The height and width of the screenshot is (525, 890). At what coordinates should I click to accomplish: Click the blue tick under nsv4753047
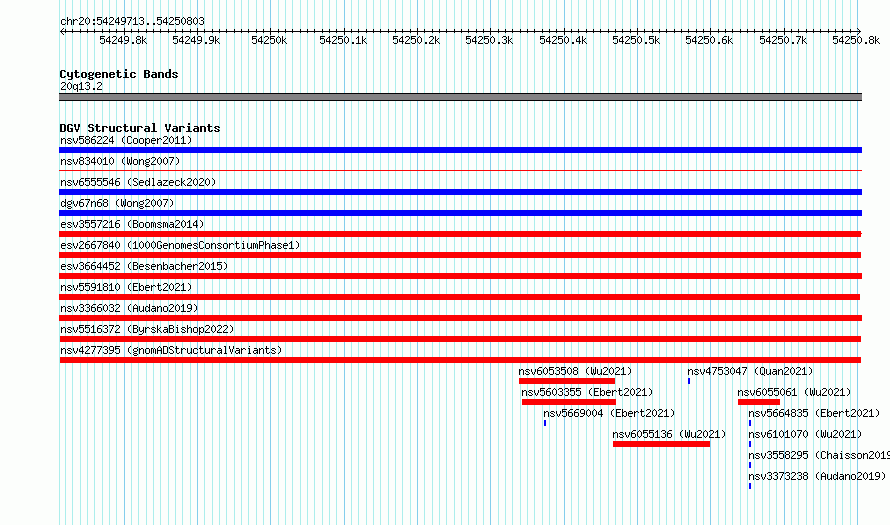point(689,381)
